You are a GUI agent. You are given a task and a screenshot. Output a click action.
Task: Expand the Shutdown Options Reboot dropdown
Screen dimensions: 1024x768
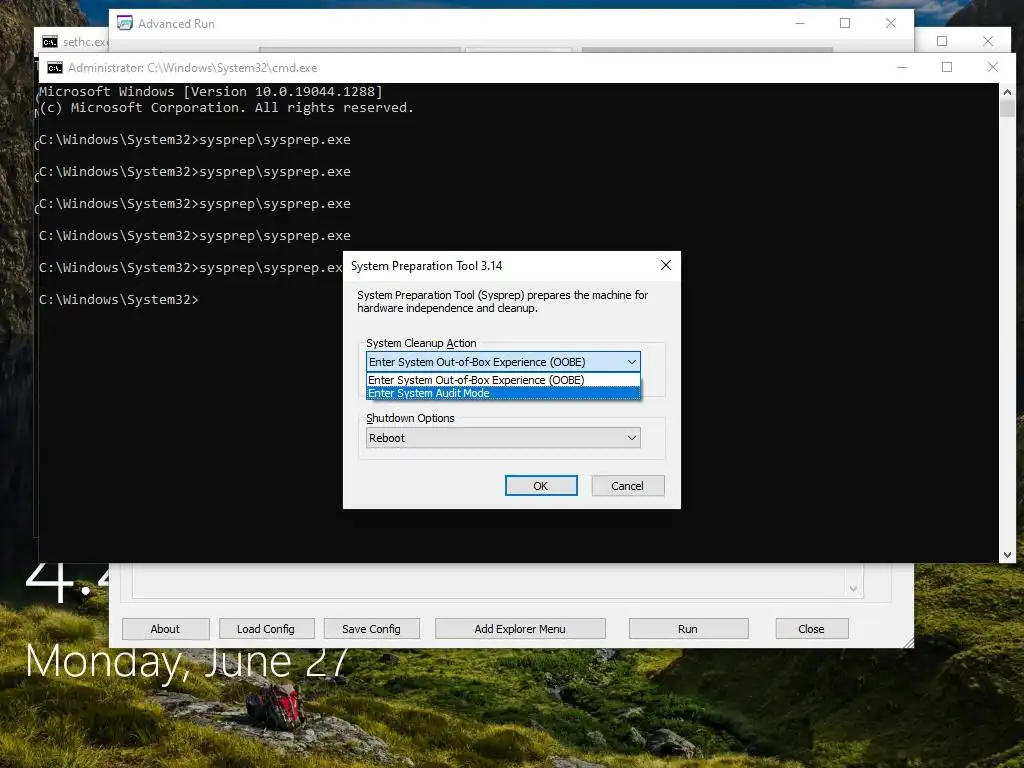503,438
